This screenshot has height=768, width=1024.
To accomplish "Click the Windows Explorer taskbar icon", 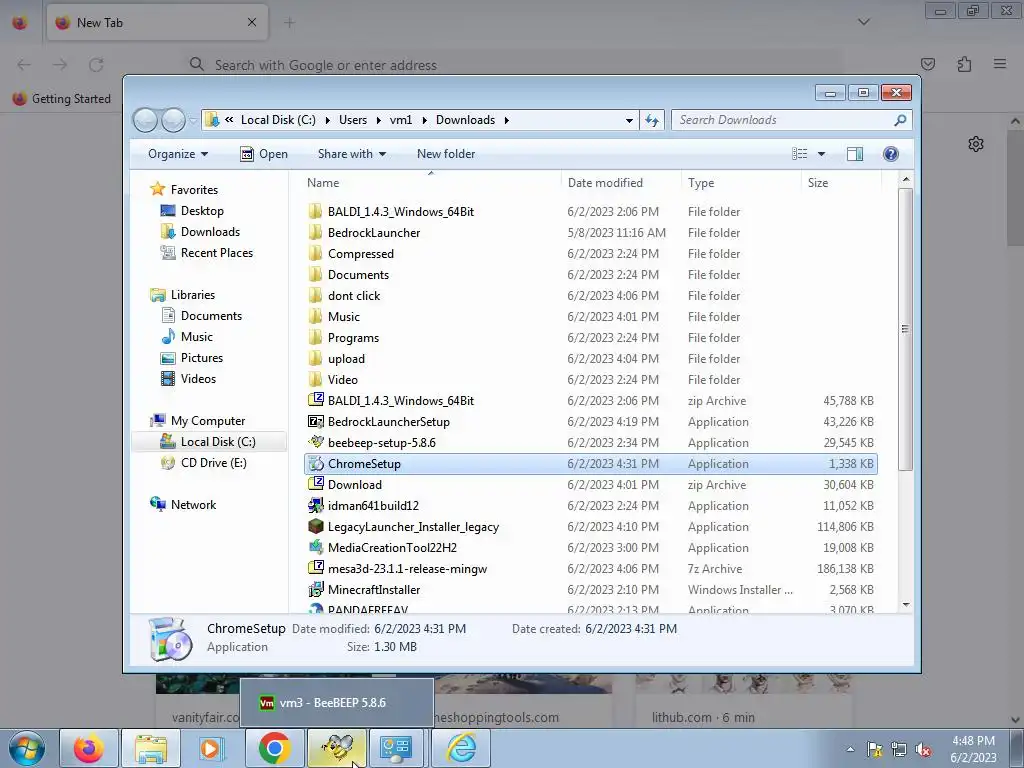I will pyautogui.click(x=151, y=748).
